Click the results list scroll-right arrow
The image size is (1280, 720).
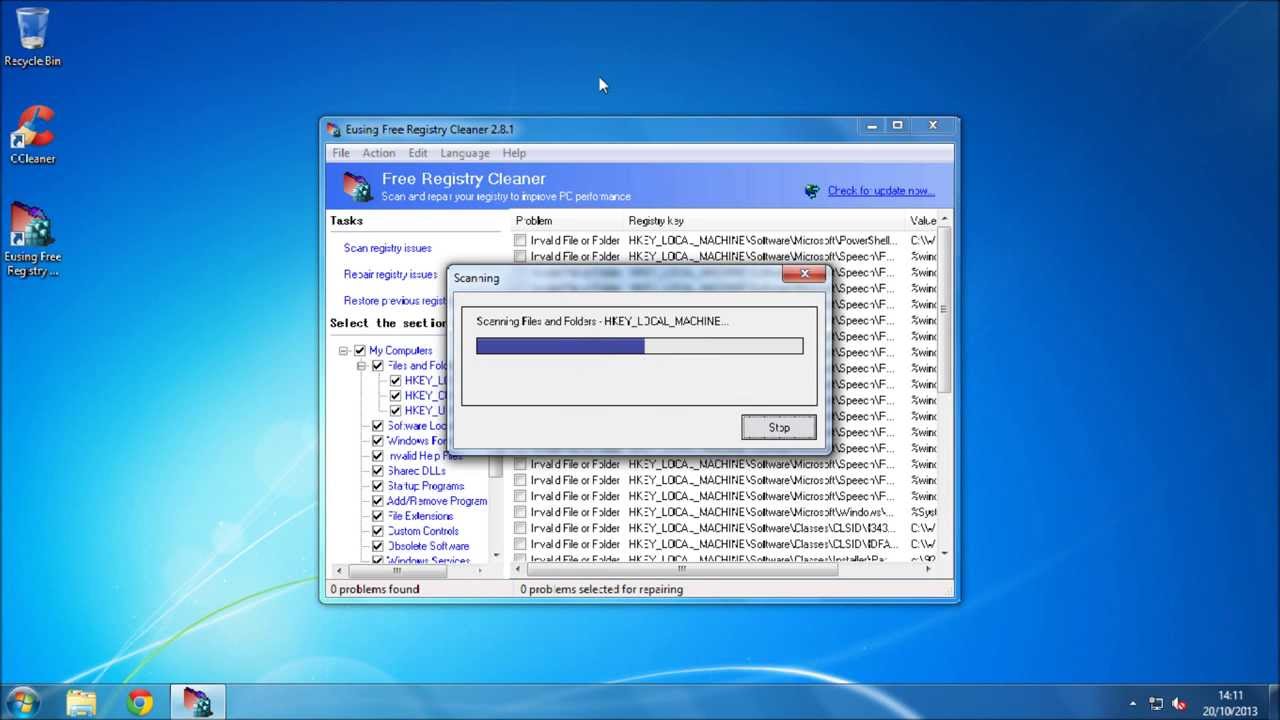pyautogui.click(x=929, y=570)
